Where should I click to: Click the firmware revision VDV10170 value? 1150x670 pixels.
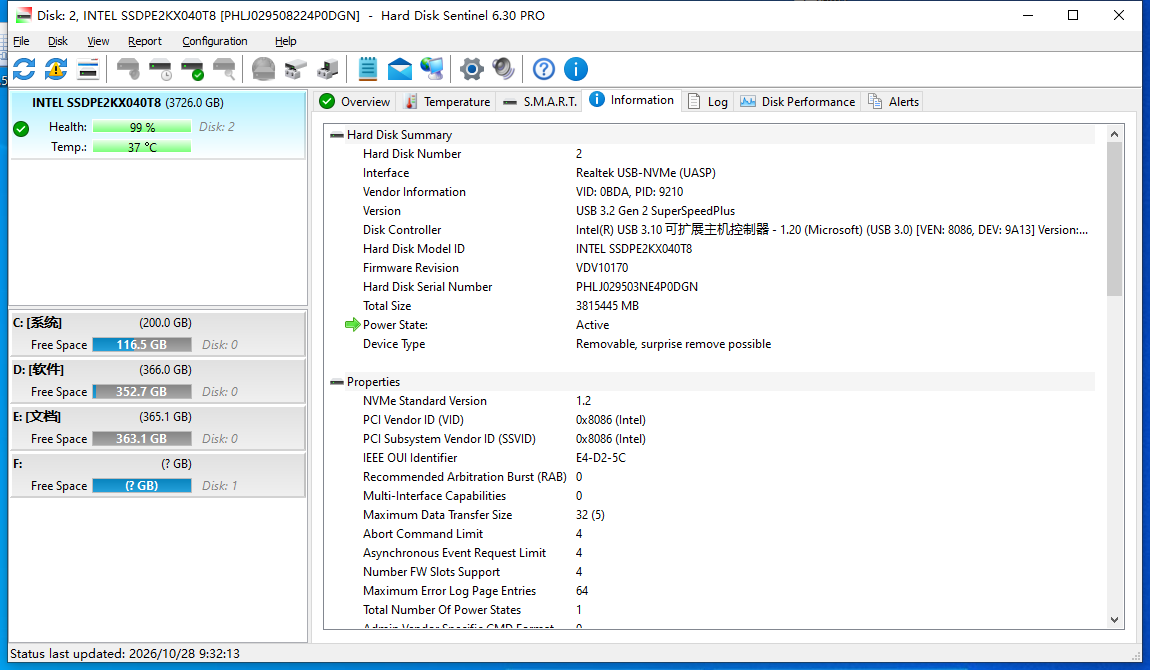click(601, 268)
